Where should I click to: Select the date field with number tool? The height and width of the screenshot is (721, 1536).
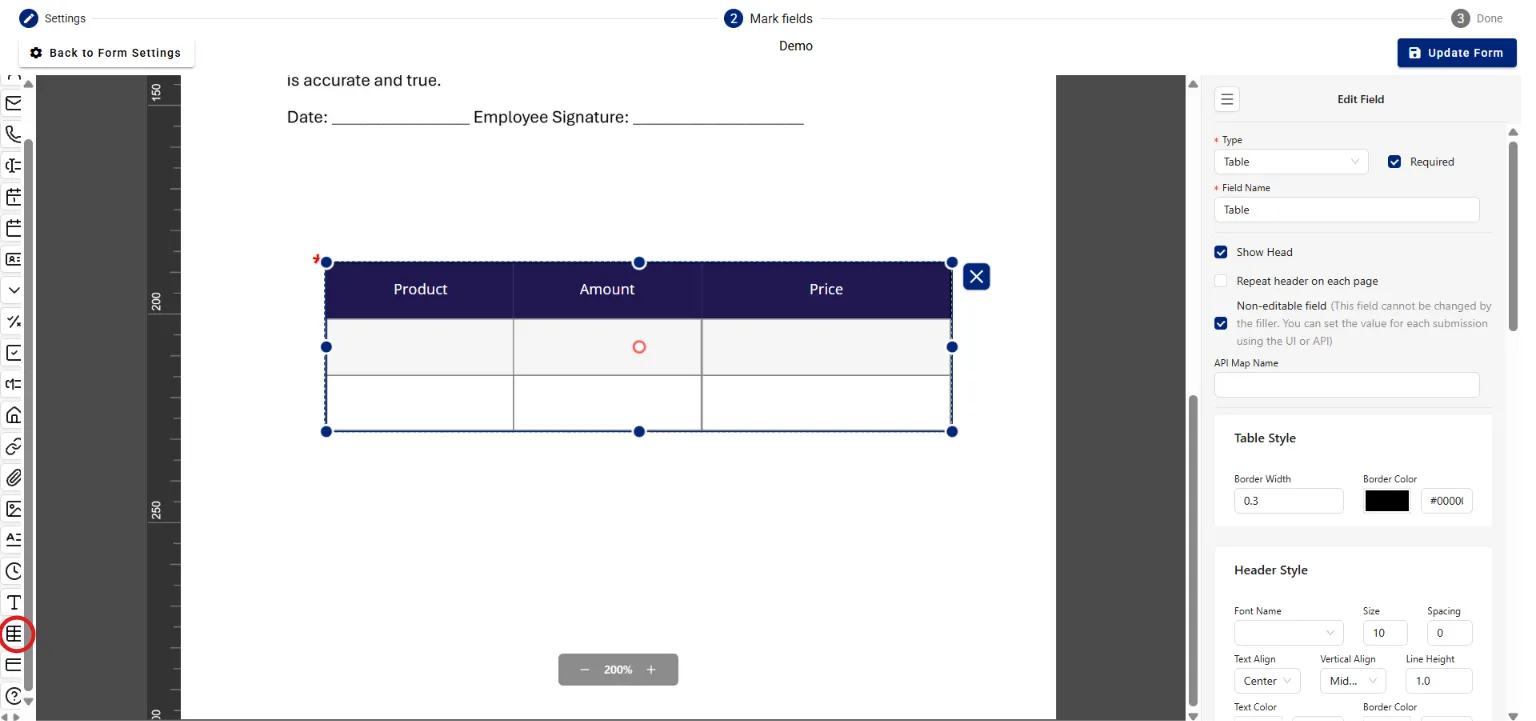click(x=14, y=196)
